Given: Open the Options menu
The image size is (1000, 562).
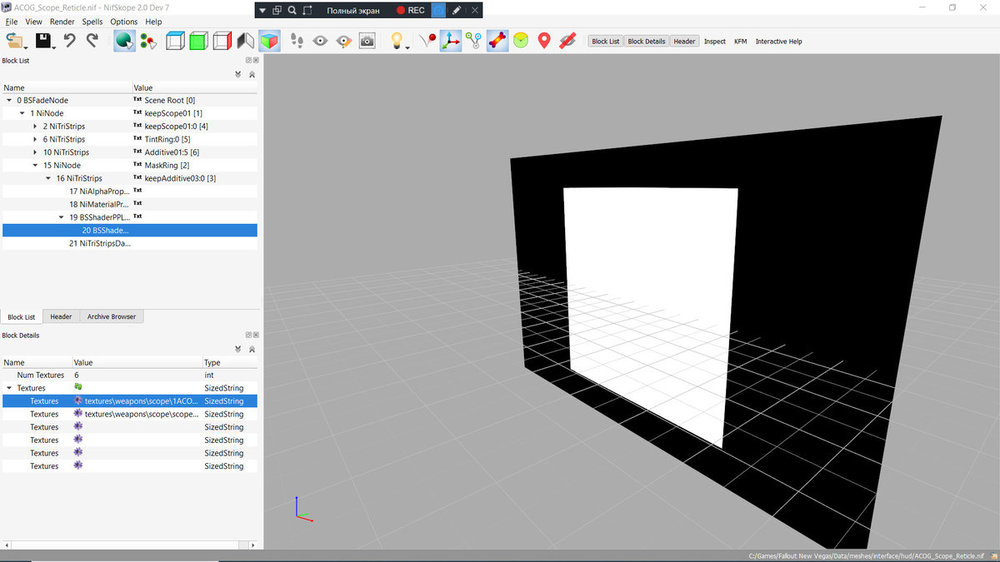Looking at the screenshot, I should point(124,22).
